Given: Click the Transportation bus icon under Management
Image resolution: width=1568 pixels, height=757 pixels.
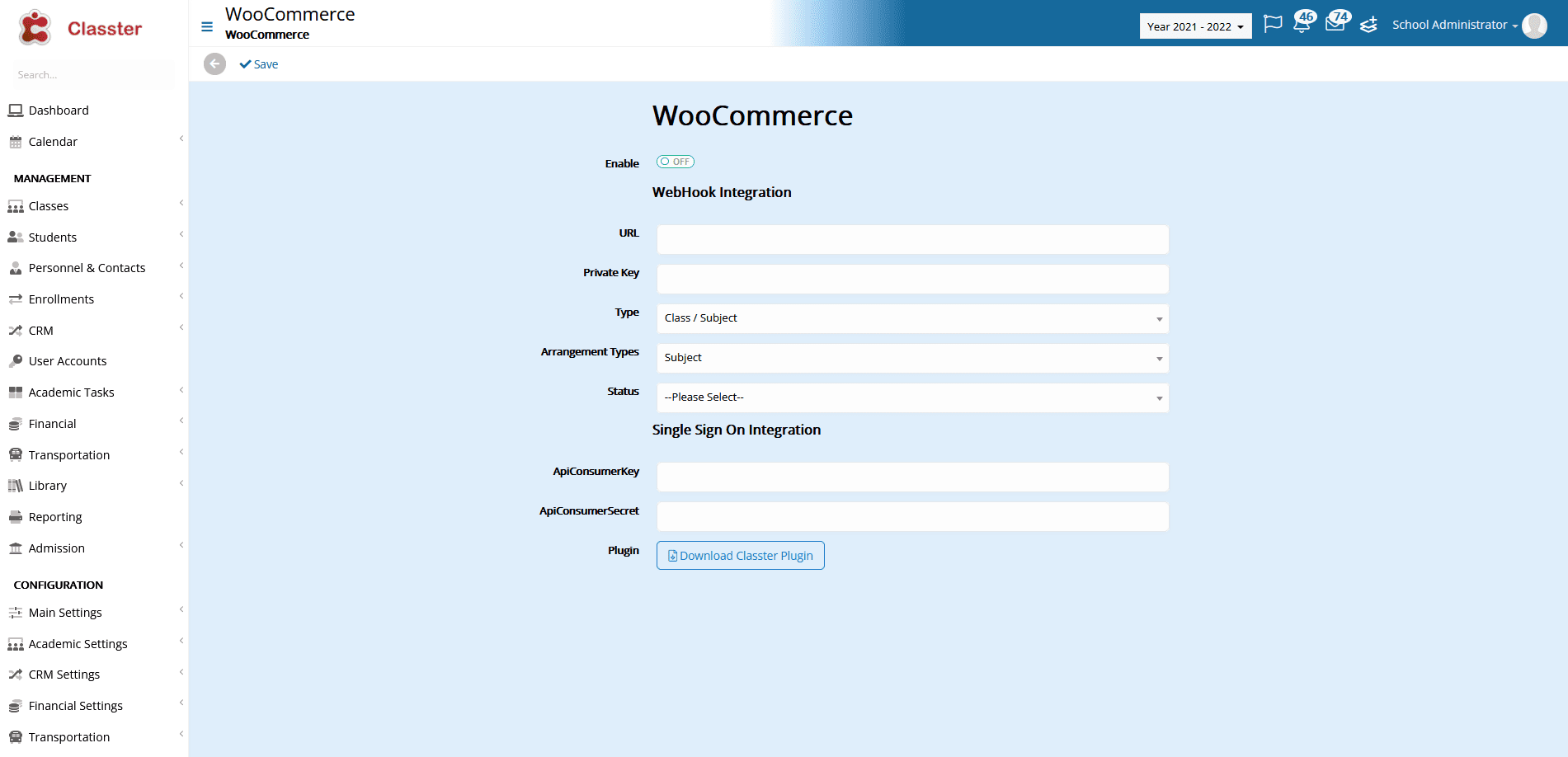Looking at the screenshot, I should (16, 454).
